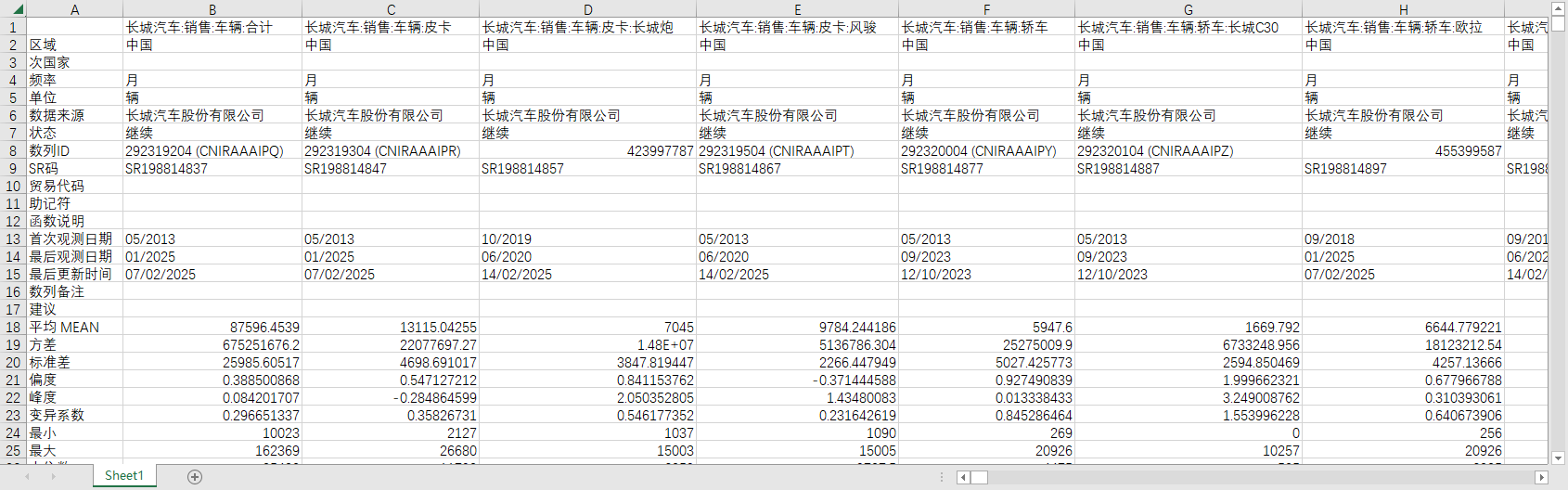
Task: Click maximum value 162369
Action: (212, 450)
